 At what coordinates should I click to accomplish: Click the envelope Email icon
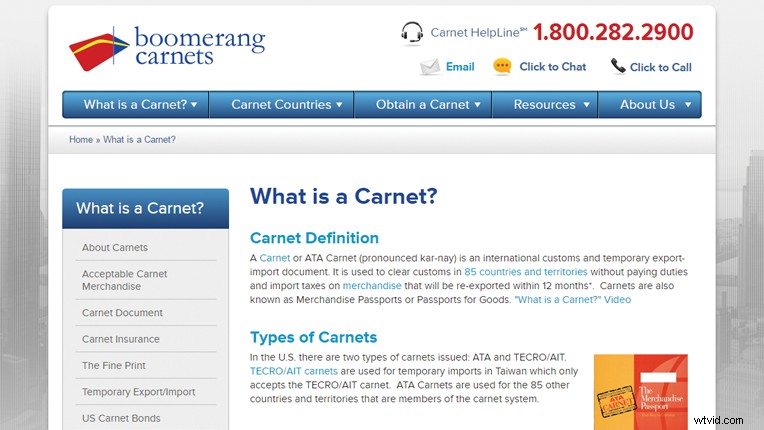430,67
